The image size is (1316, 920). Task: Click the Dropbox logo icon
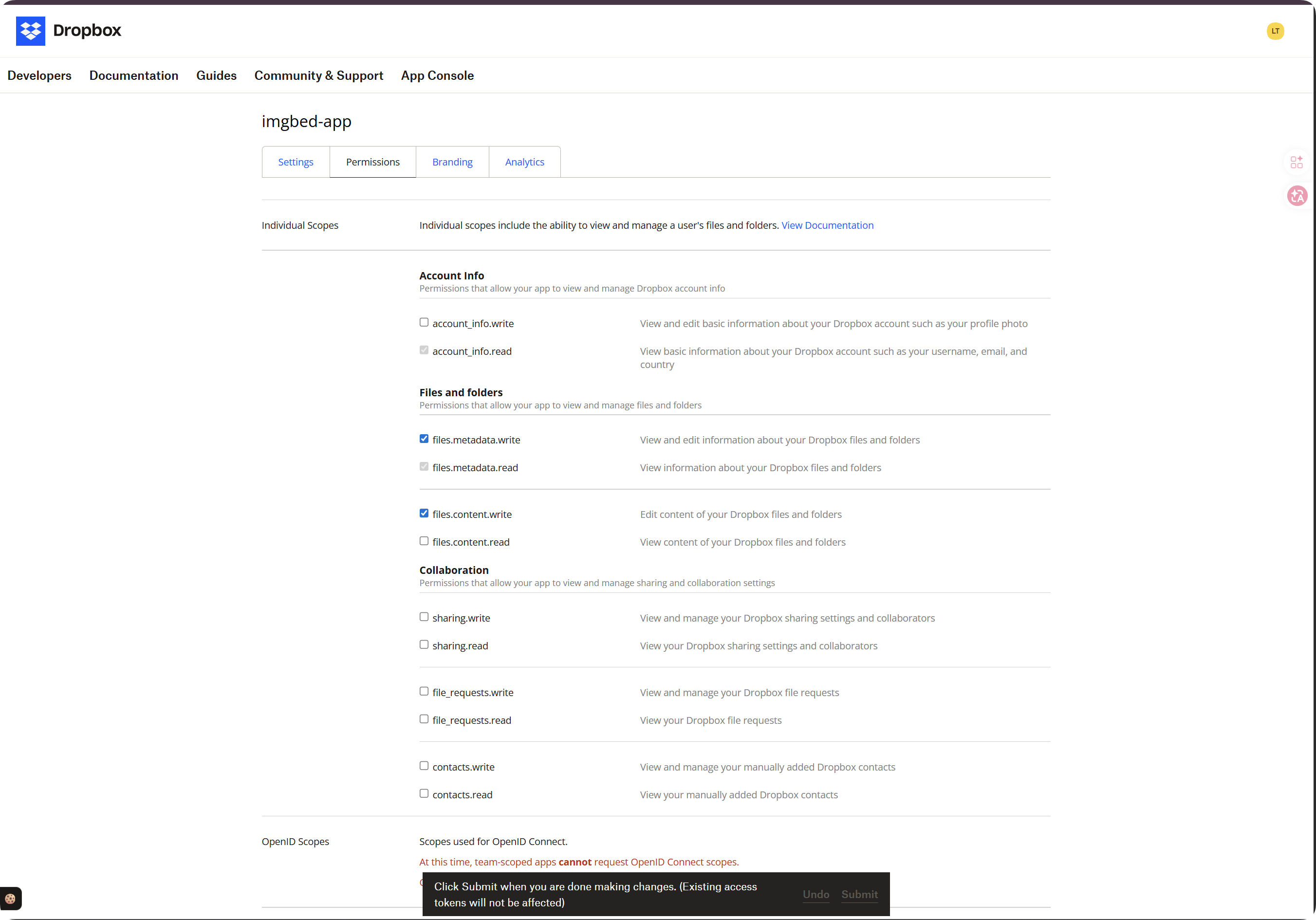(30, 31)
